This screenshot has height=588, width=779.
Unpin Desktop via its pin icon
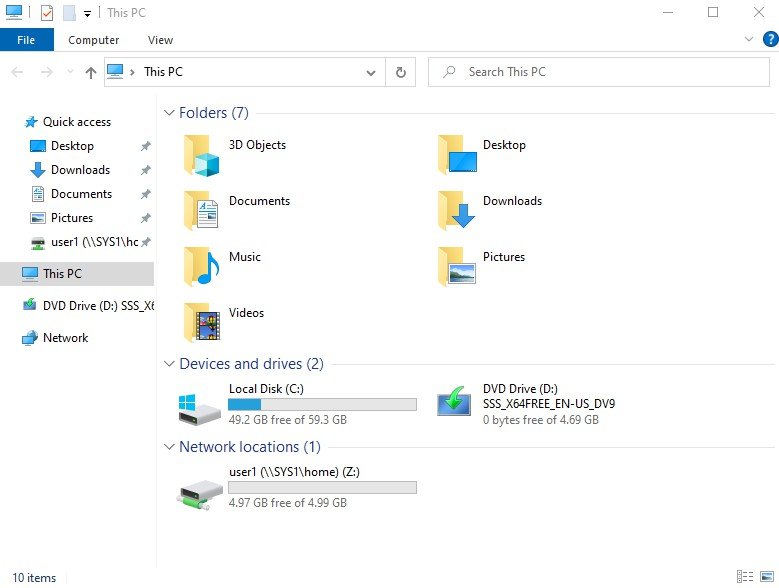point(145,146)
